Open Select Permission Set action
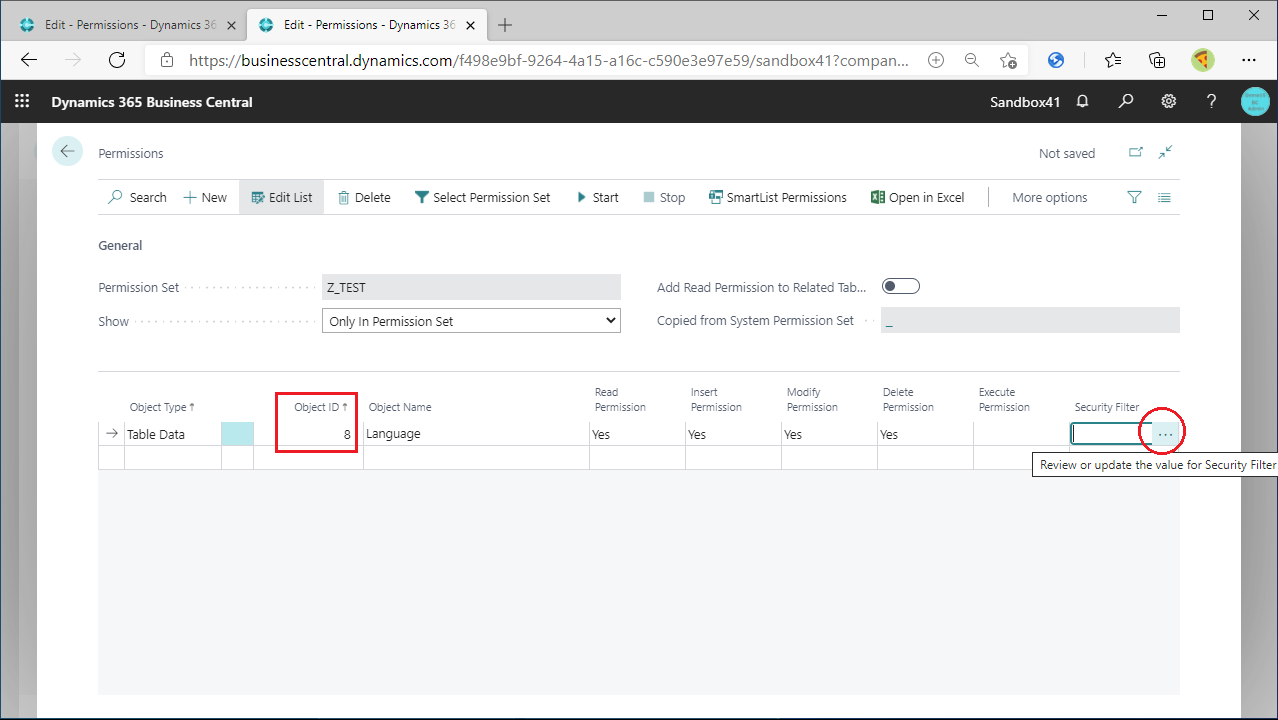Viewport: 1278px width, 720px height. pos(483,197)
